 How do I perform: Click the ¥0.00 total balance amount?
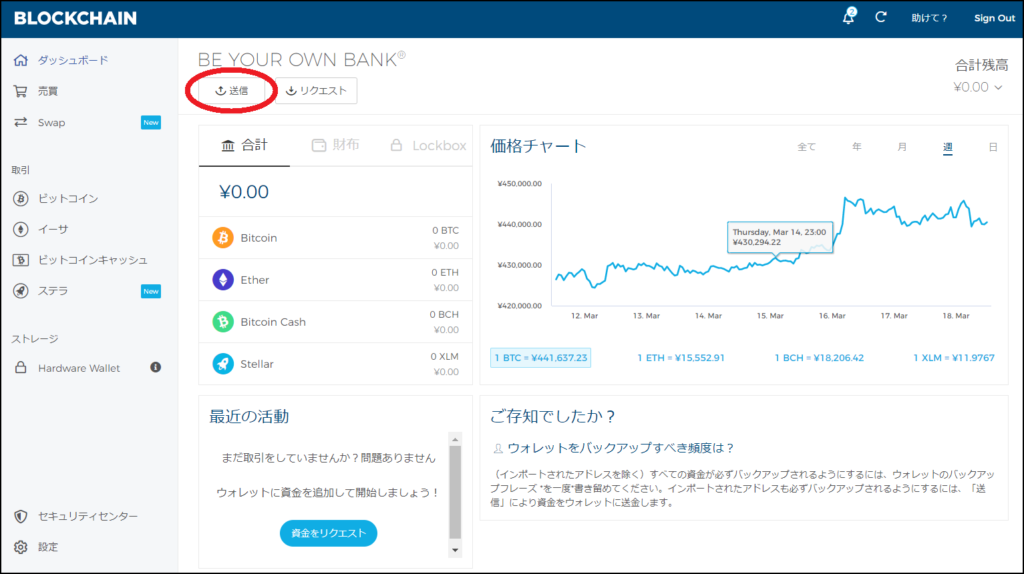(244, 192)
